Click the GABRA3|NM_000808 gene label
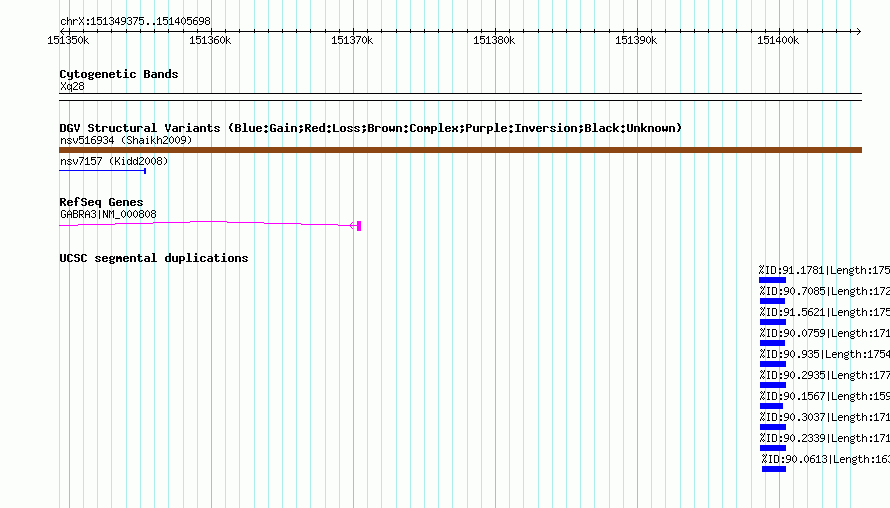The image size is (890, 508). pyautogui.click(x=108, y=215)
